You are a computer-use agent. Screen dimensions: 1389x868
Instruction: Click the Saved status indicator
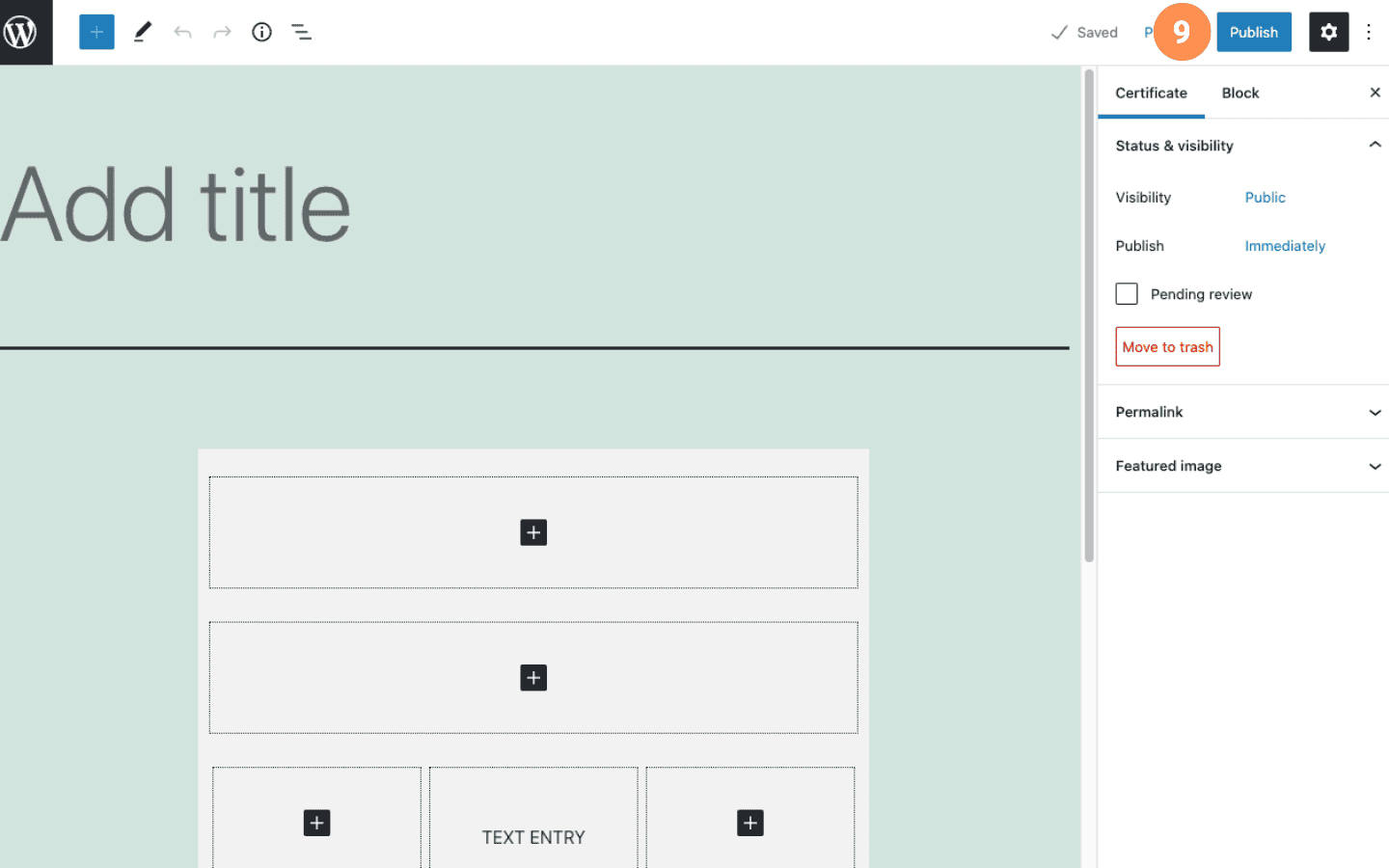pos(1084,32)
